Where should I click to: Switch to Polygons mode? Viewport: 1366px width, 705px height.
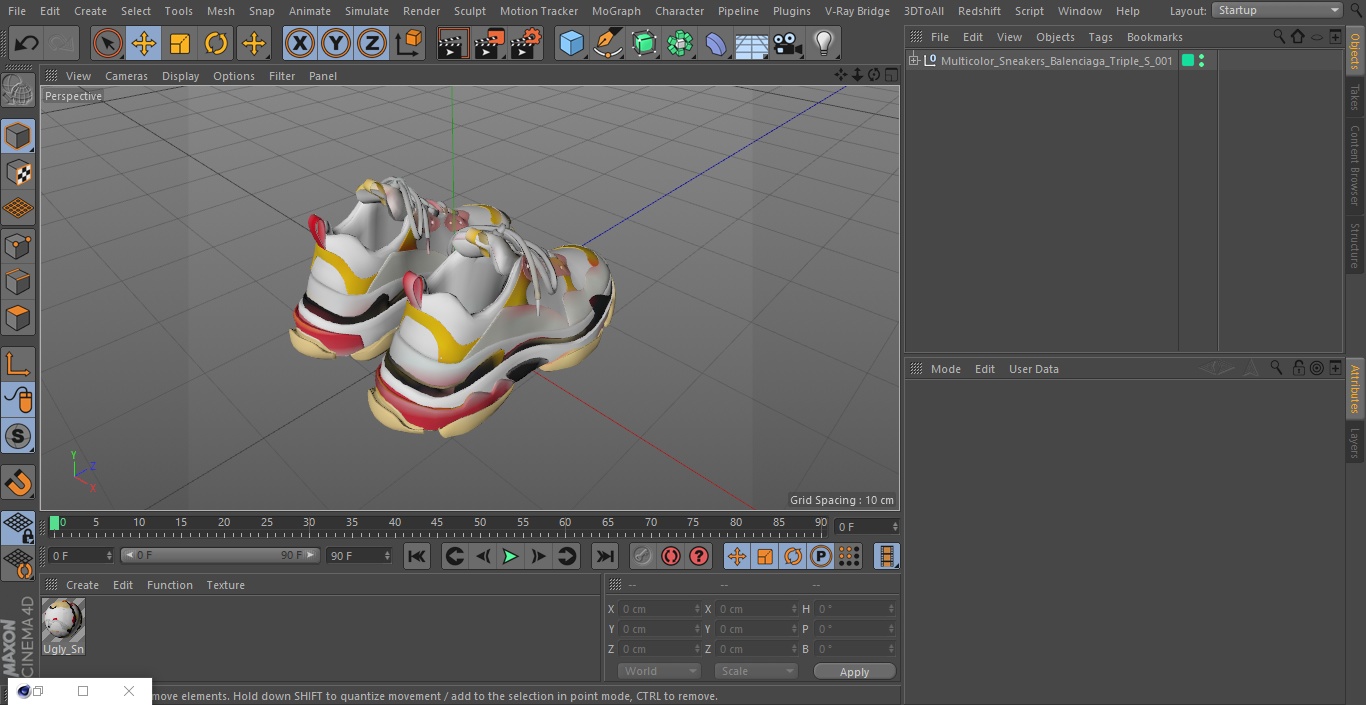(18, 318)
